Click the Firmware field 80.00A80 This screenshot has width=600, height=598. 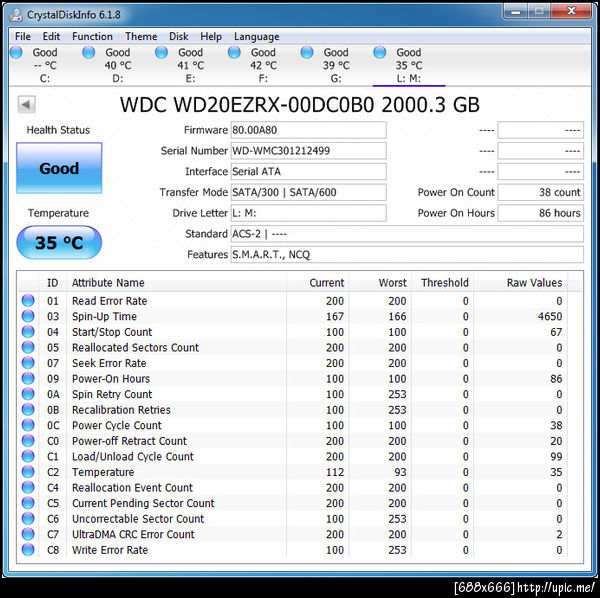pyautogui.click(x=308, y=130)
